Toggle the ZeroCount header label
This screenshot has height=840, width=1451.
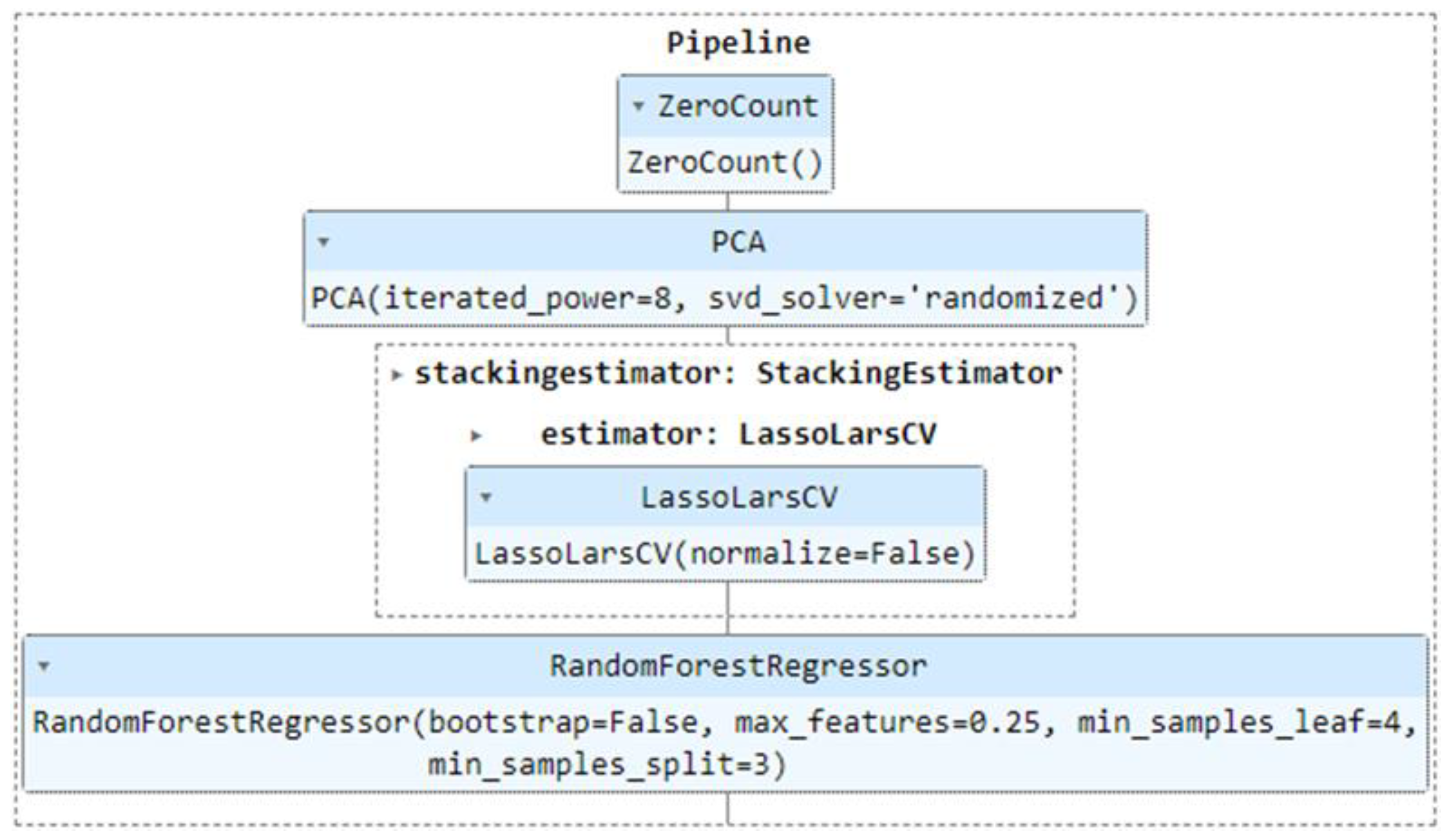point(737,106)
